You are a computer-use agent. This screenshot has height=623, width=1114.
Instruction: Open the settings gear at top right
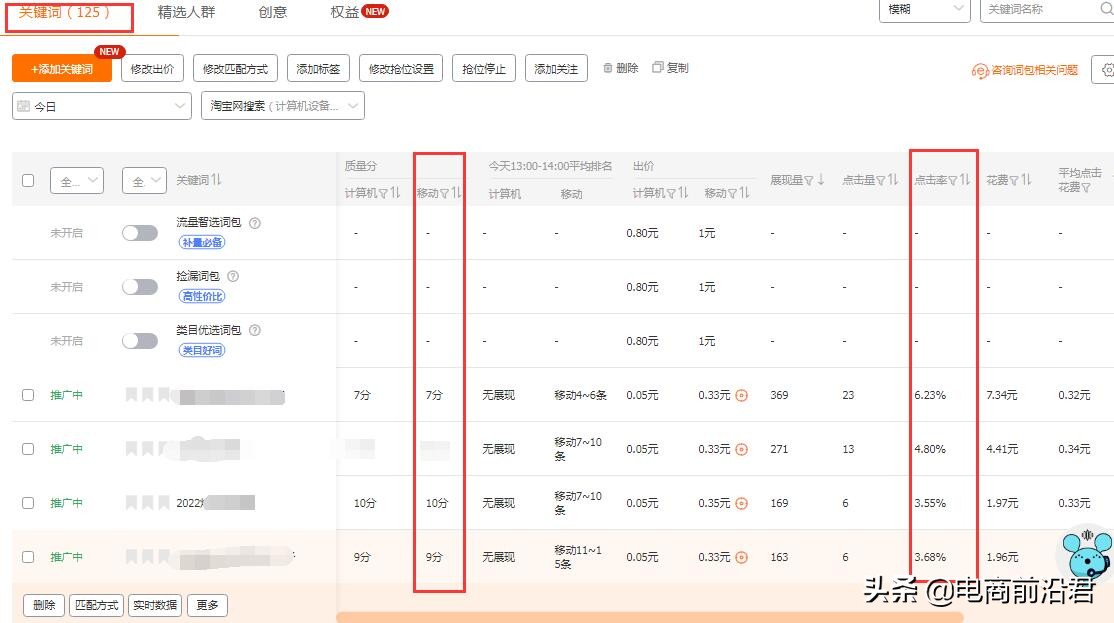pyautogui.click(x=1107, y=69)
